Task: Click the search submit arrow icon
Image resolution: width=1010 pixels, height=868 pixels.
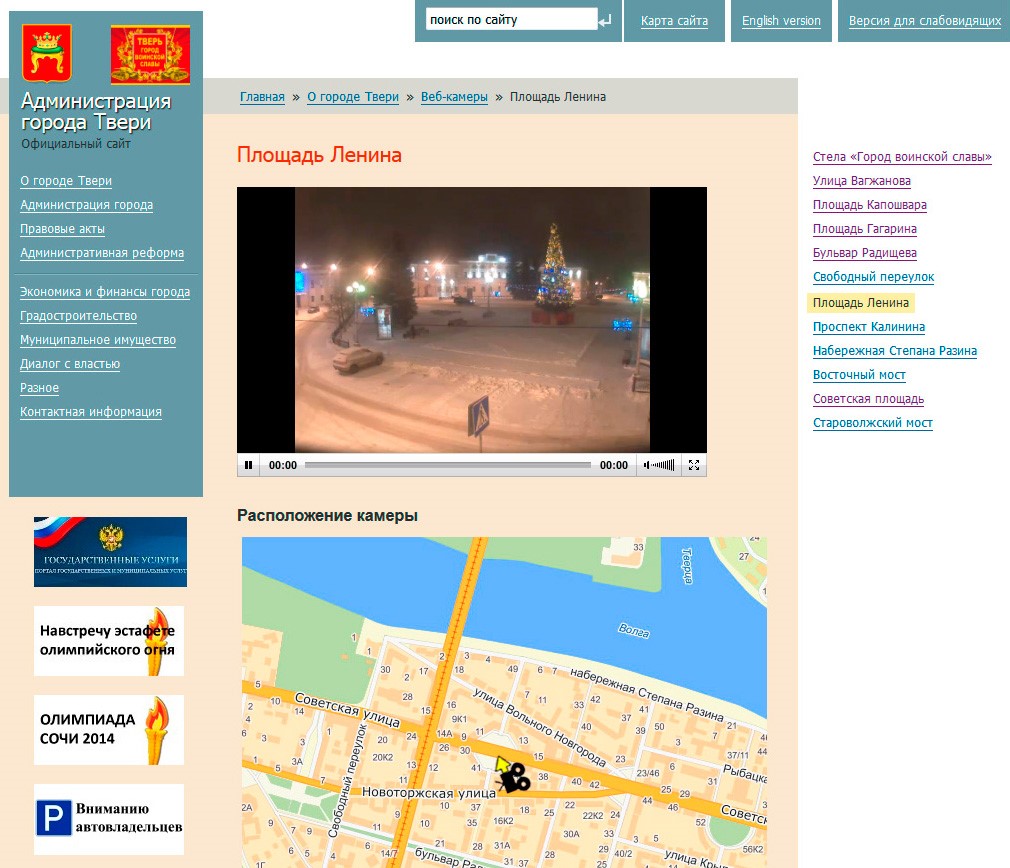Action: [x=604, y=20]
